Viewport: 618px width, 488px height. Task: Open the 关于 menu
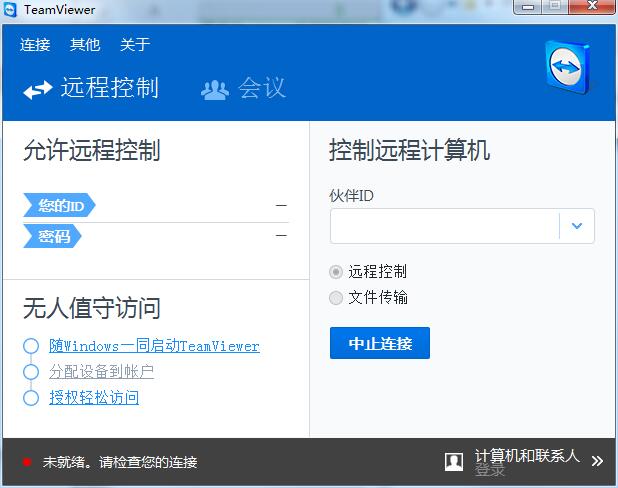[x=135, y=45]
